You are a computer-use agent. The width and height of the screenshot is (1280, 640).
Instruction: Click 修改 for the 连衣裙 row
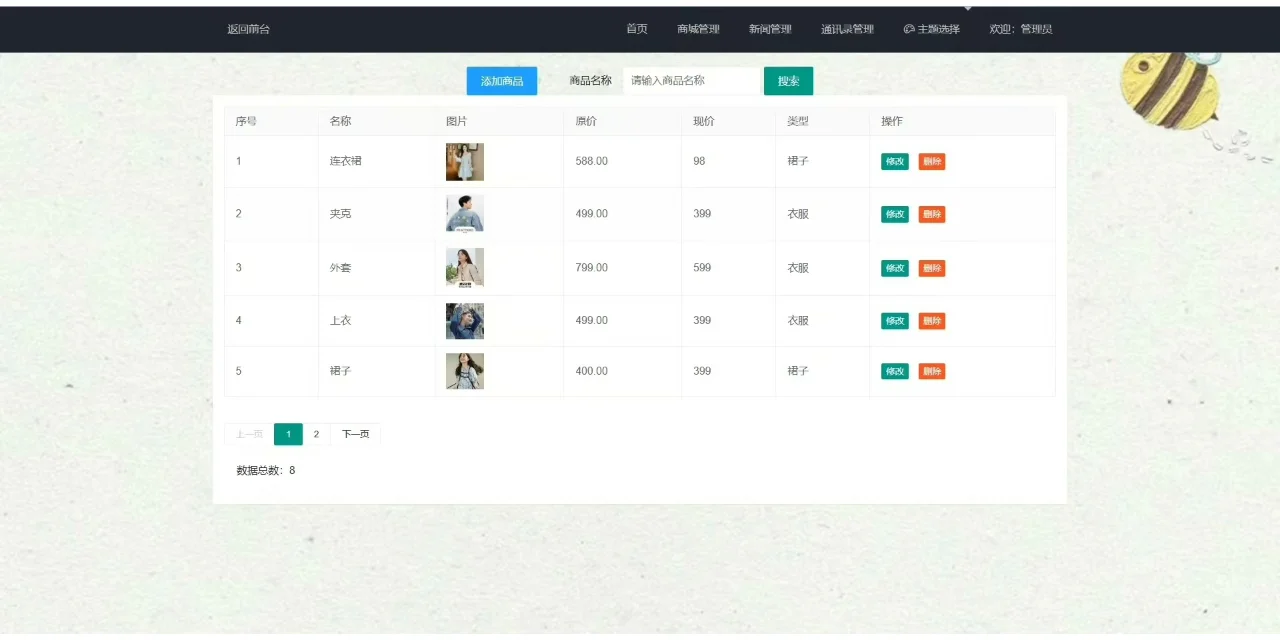(x=894, y=161)
